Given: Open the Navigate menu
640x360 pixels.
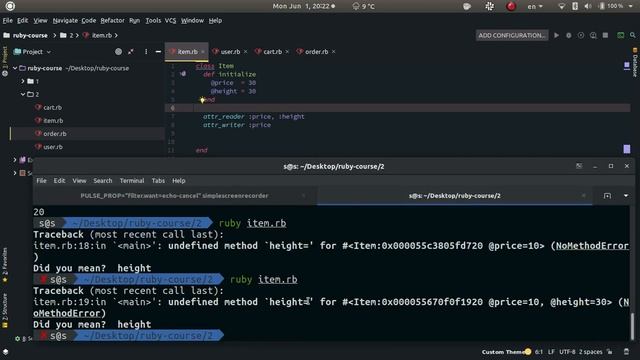Looking at the screenshot, I should [x=65, y=20].
